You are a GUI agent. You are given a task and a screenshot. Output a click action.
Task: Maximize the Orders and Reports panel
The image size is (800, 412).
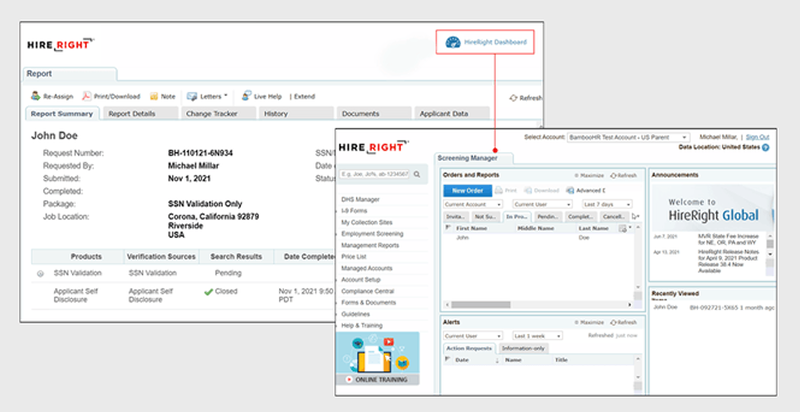click(x=589, y=175)
